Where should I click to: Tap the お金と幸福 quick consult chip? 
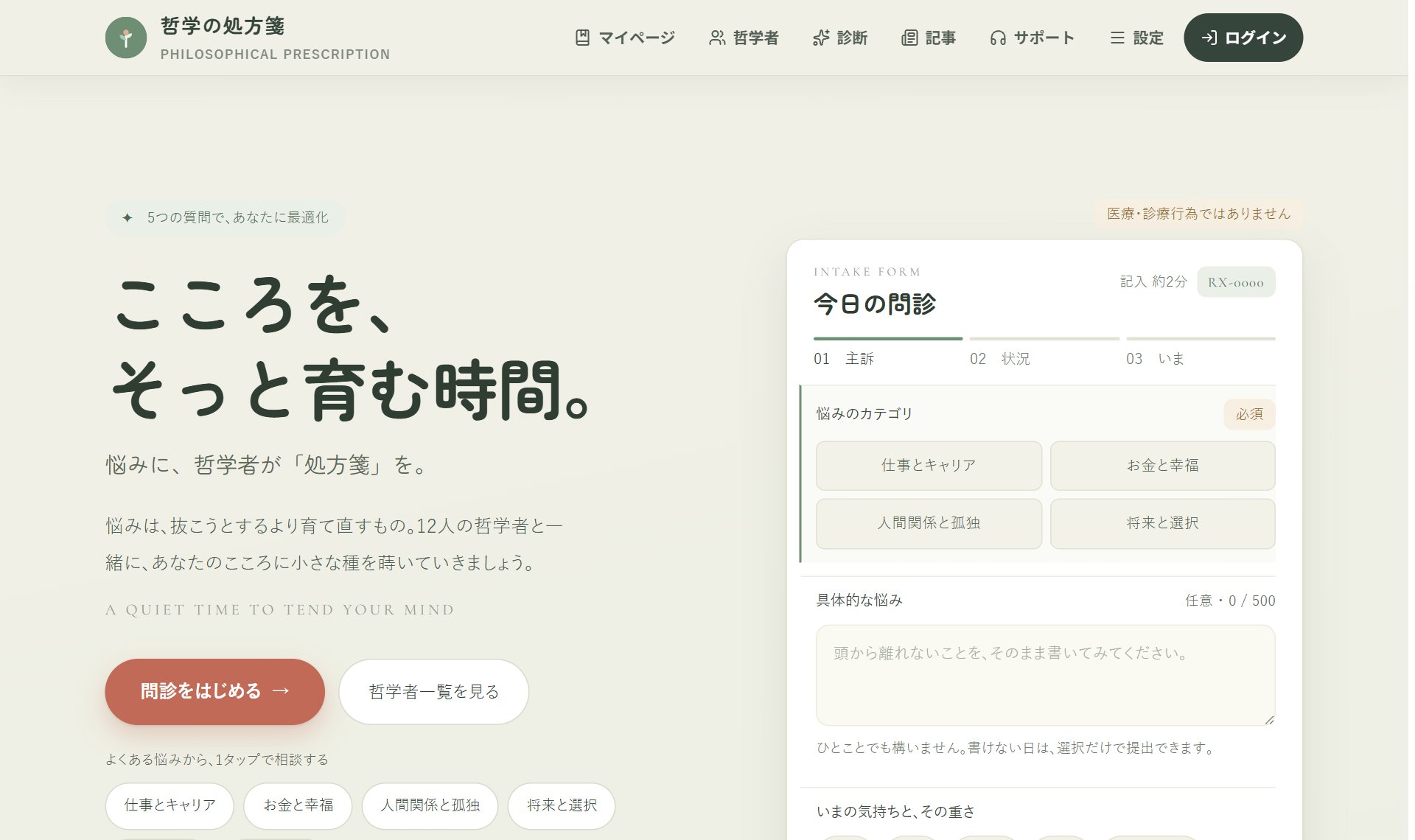point(298,805)
